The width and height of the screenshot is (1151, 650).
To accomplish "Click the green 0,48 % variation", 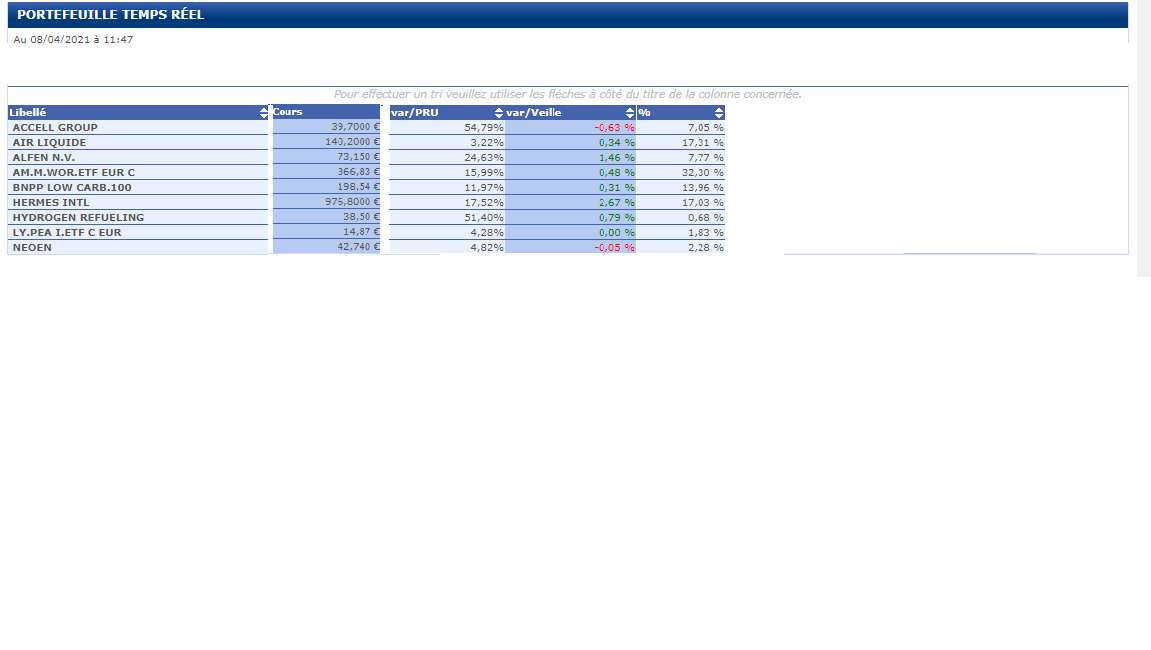I will [617, 173].
